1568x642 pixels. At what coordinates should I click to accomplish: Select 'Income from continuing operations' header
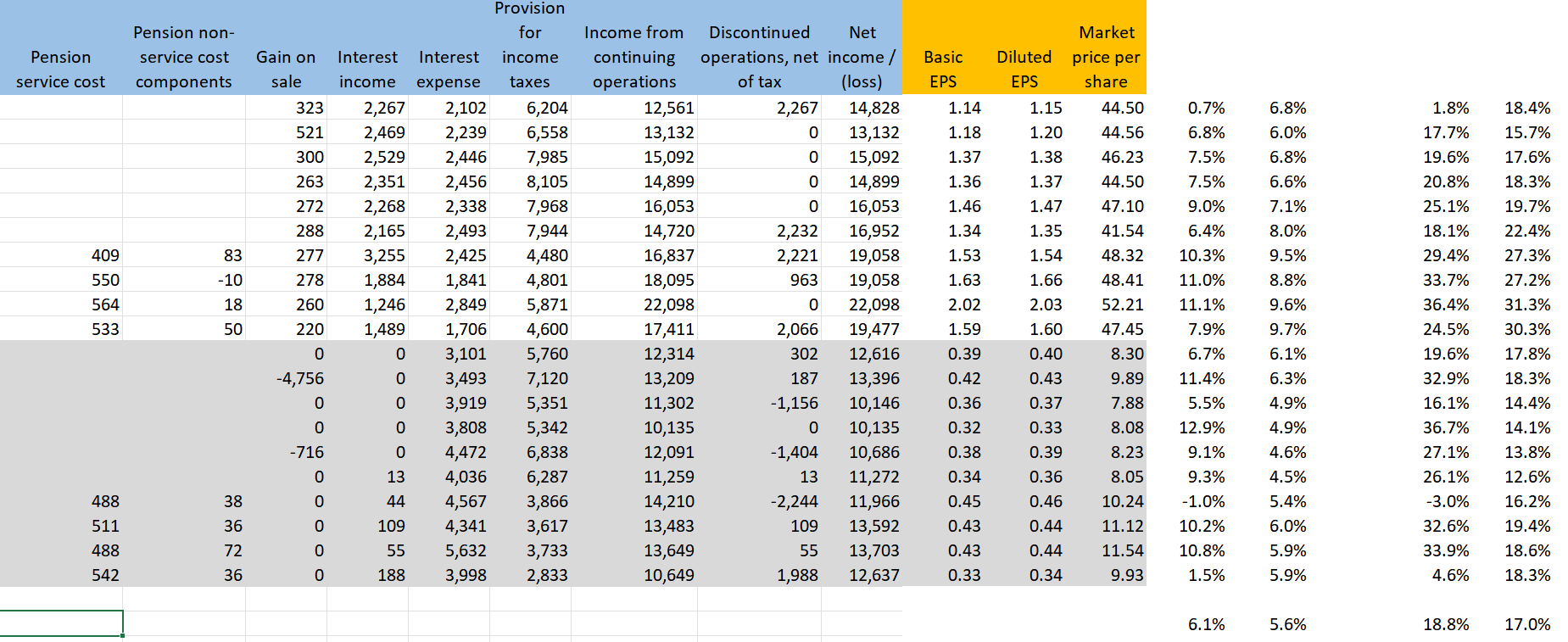634,57
